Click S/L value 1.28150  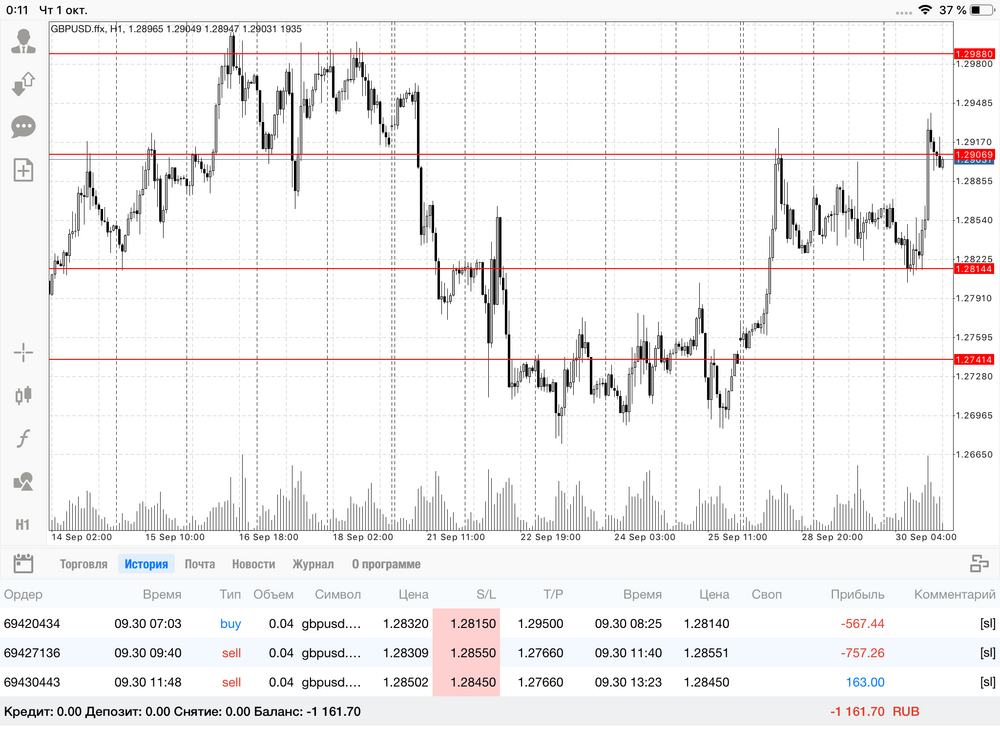coord(473,624)
